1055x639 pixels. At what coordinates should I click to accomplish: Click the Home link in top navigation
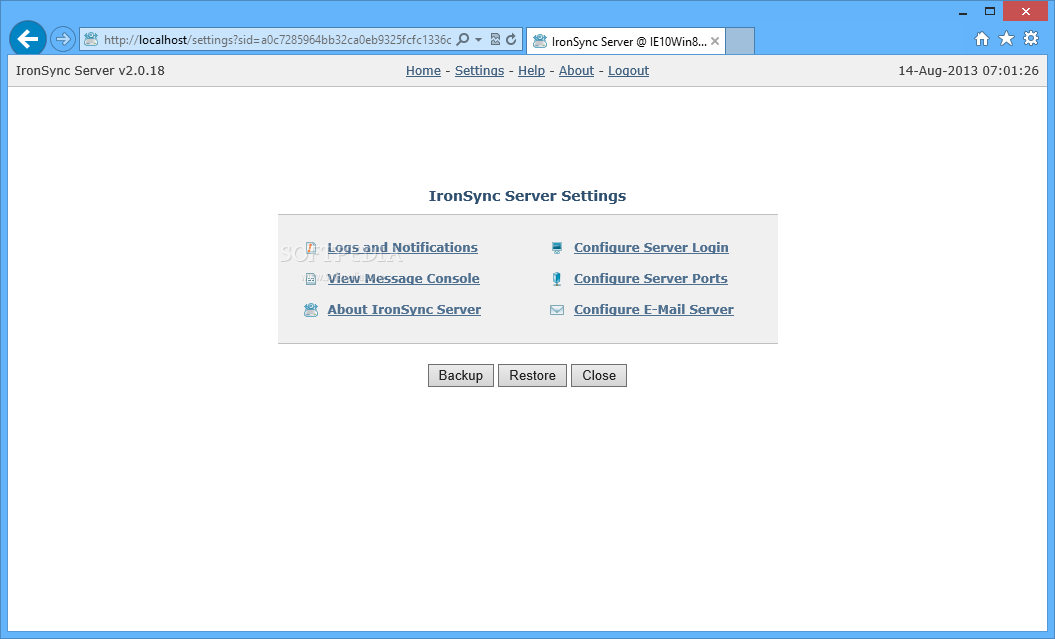[x=423, y=71]
